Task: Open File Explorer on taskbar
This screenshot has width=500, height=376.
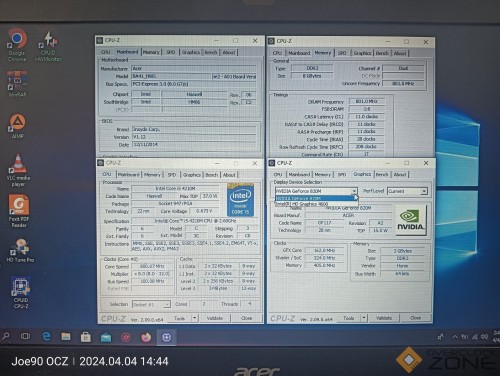Action: 66,337
